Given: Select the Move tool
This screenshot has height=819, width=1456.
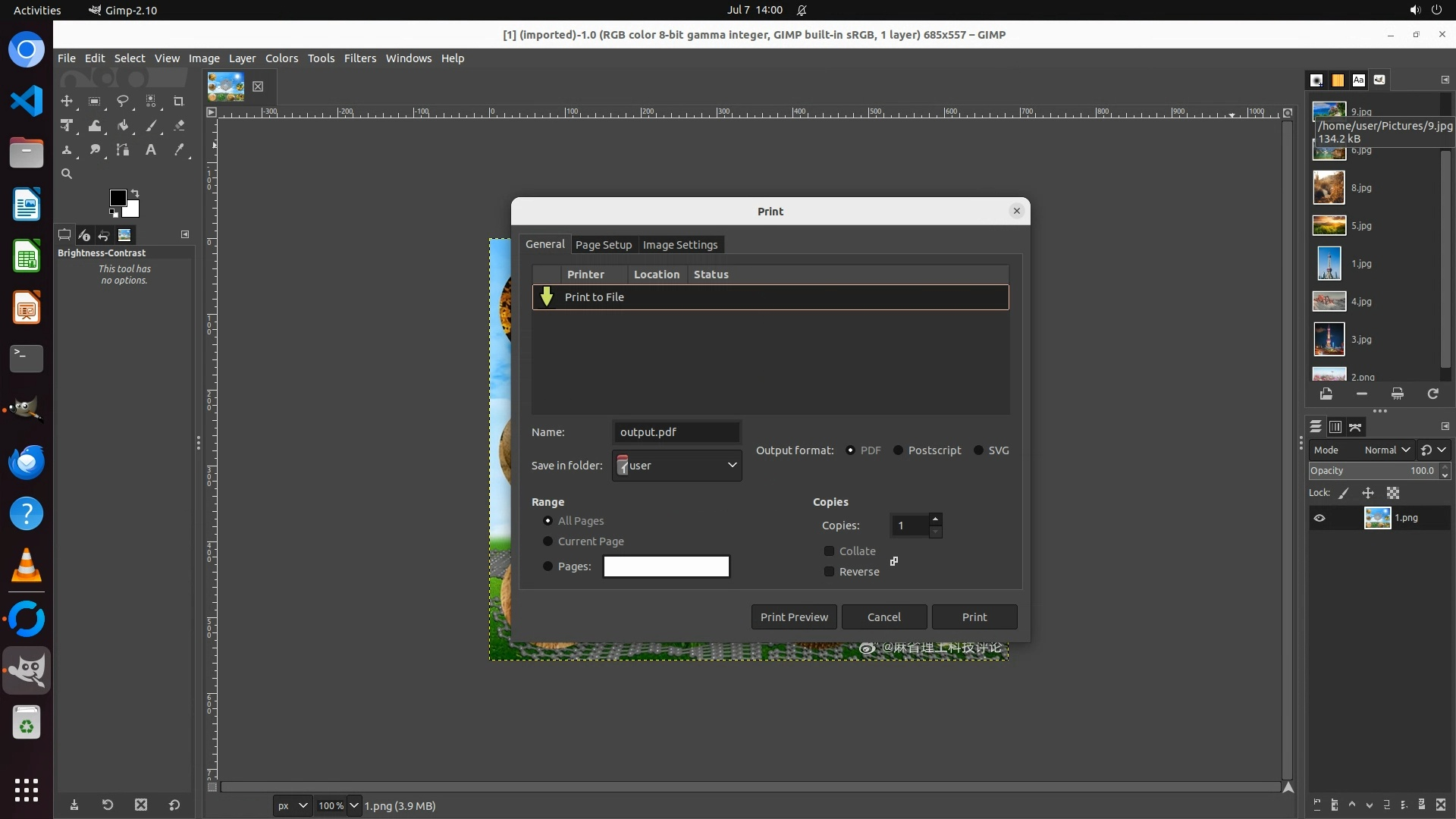Looking at the screenshot, I should point(67,101).
